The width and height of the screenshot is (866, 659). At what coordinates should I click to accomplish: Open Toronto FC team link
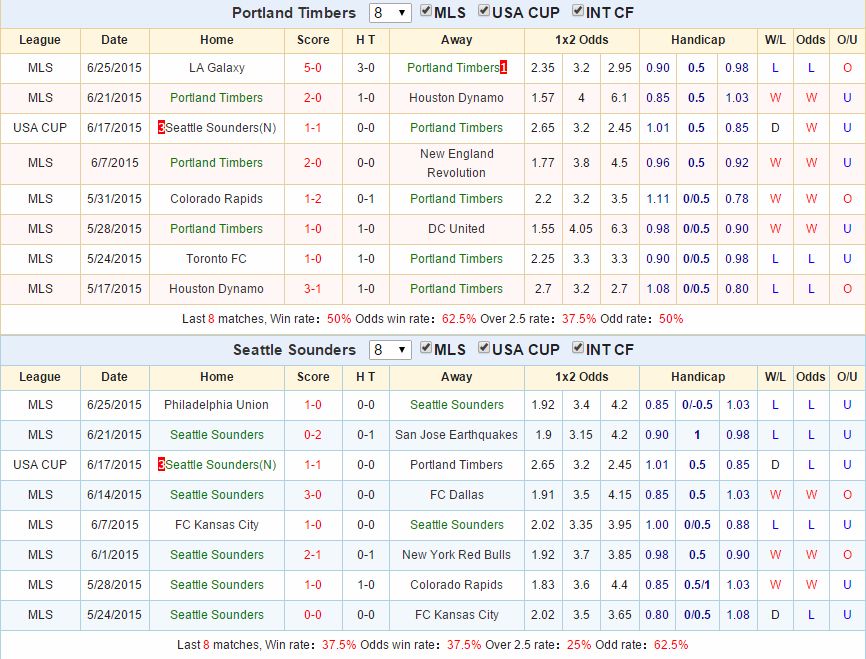click(x=216, y=259)
